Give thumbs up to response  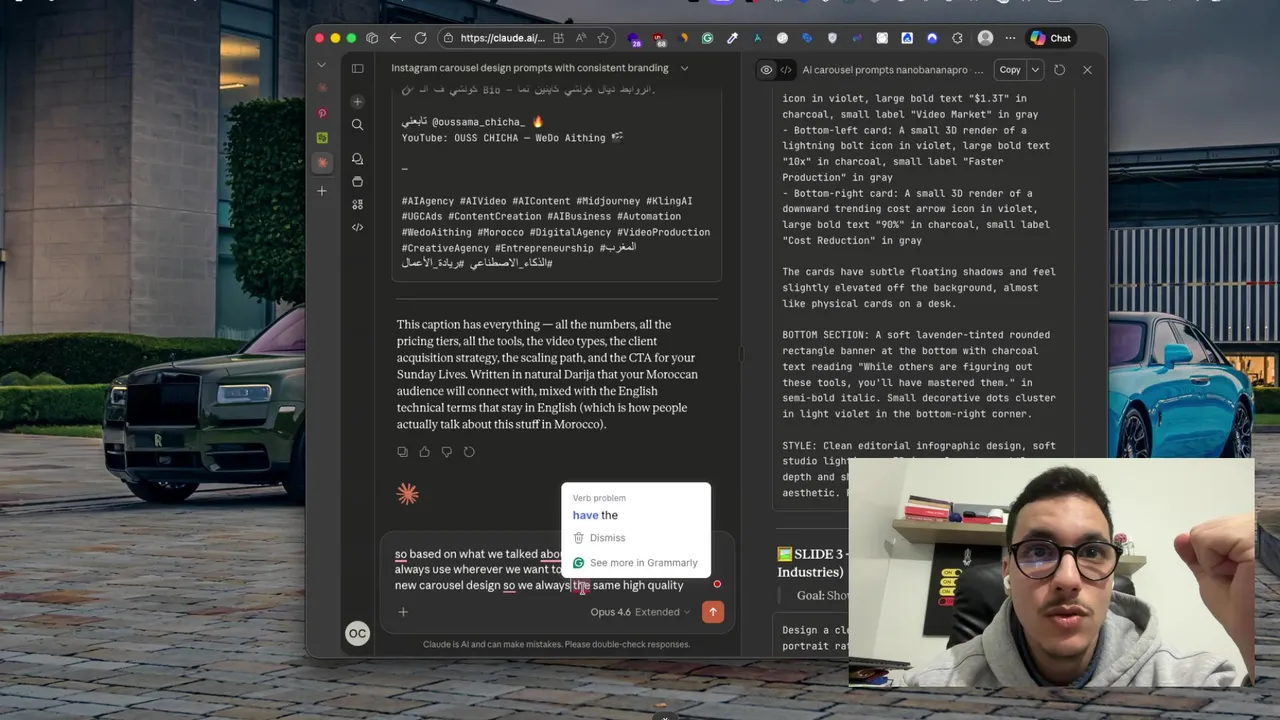(424, 452)
